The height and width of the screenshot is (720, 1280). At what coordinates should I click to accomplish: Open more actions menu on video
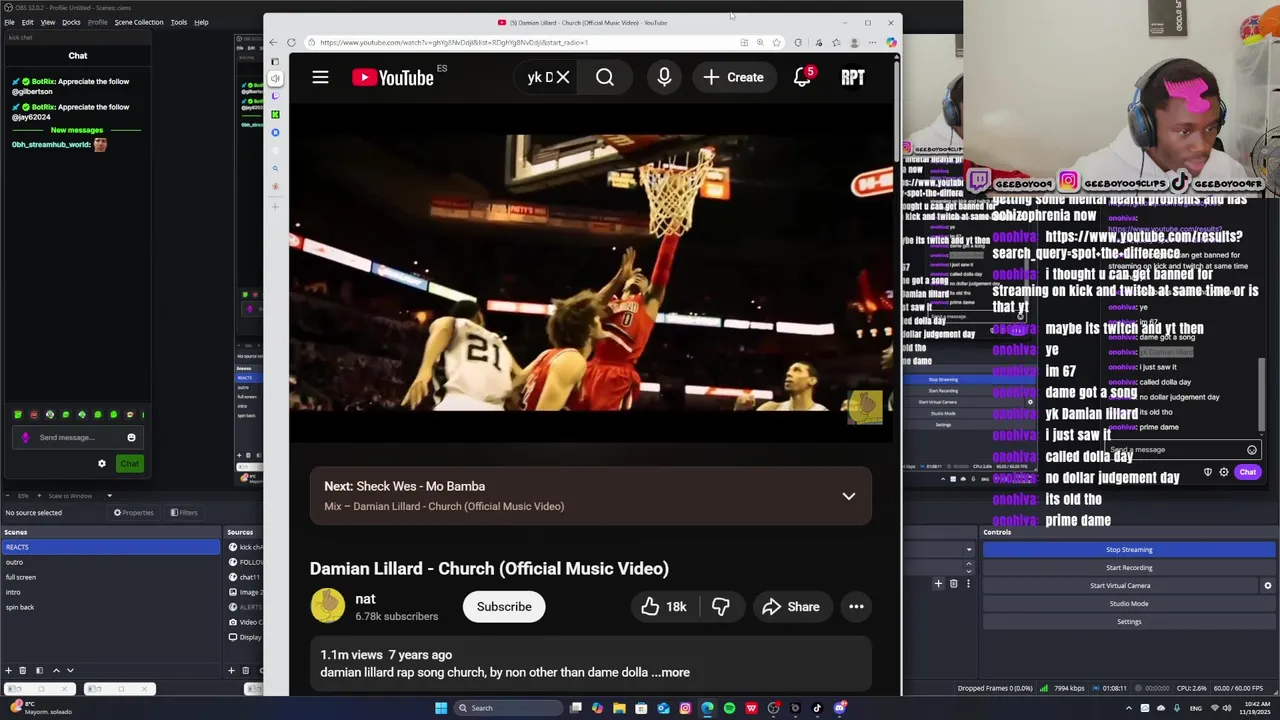[x=856, y=607]
